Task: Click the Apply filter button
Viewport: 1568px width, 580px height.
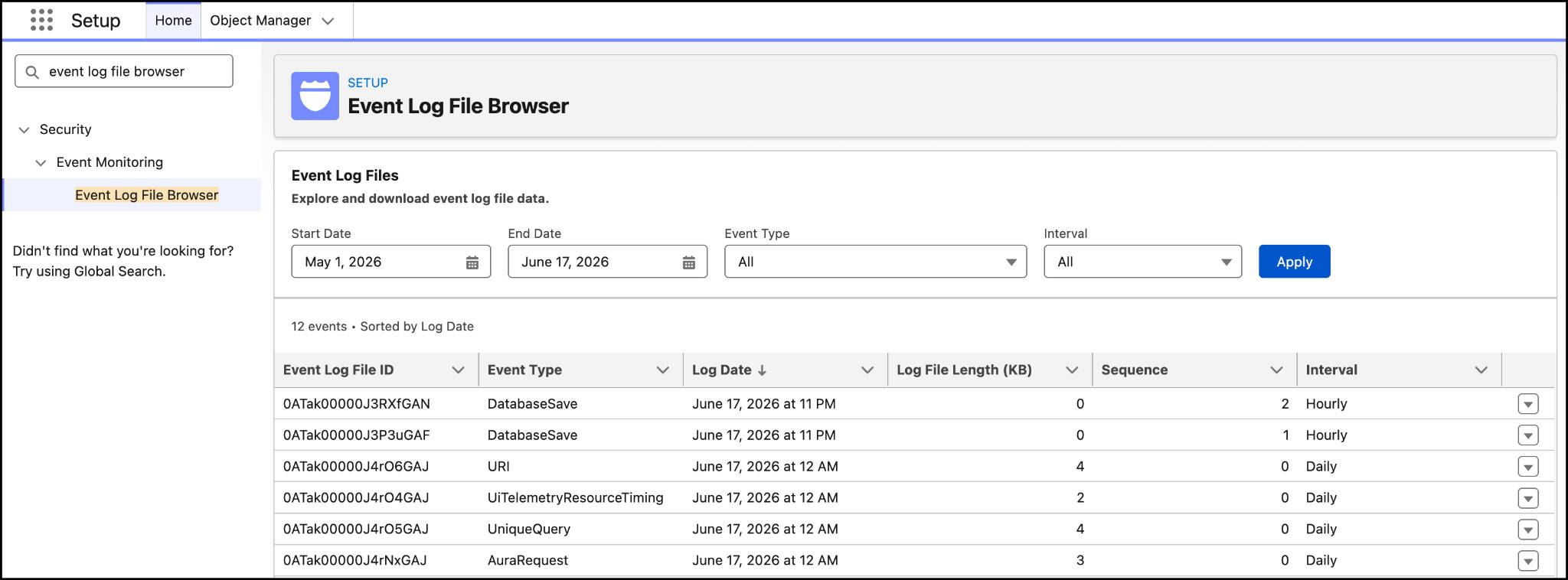Action: point(1294,262)
